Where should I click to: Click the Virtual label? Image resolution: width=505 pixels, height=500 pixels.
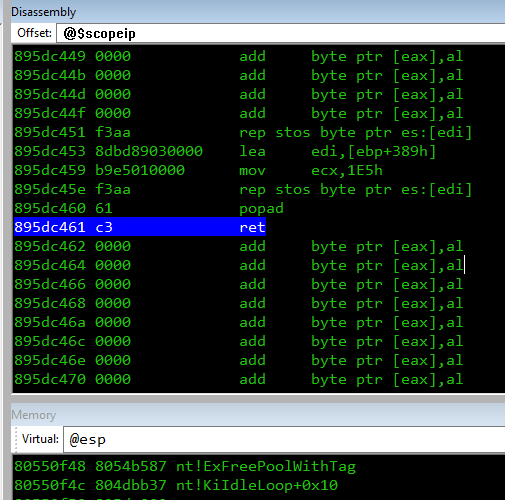tap(40, 439)
